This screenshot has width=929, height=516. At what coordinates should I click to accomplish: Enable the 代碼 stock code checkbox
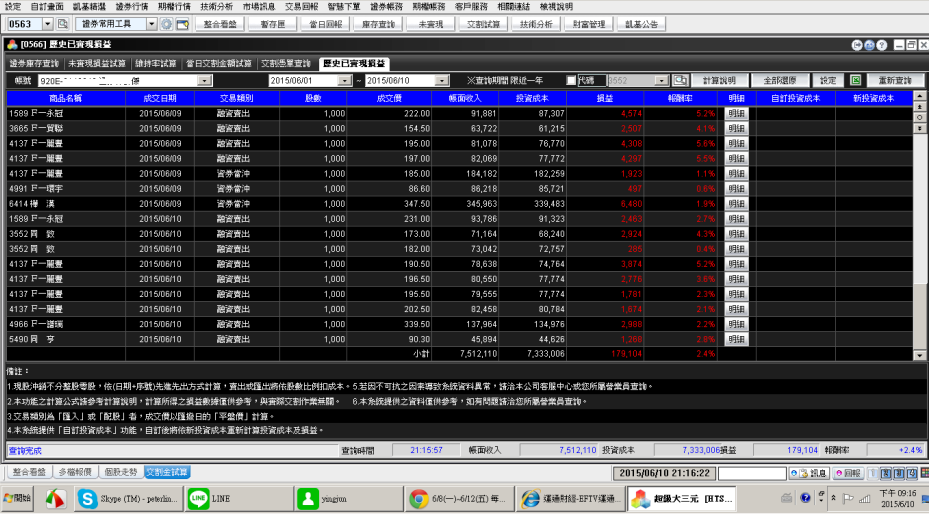pyautogui.click(x=571, y=80)
